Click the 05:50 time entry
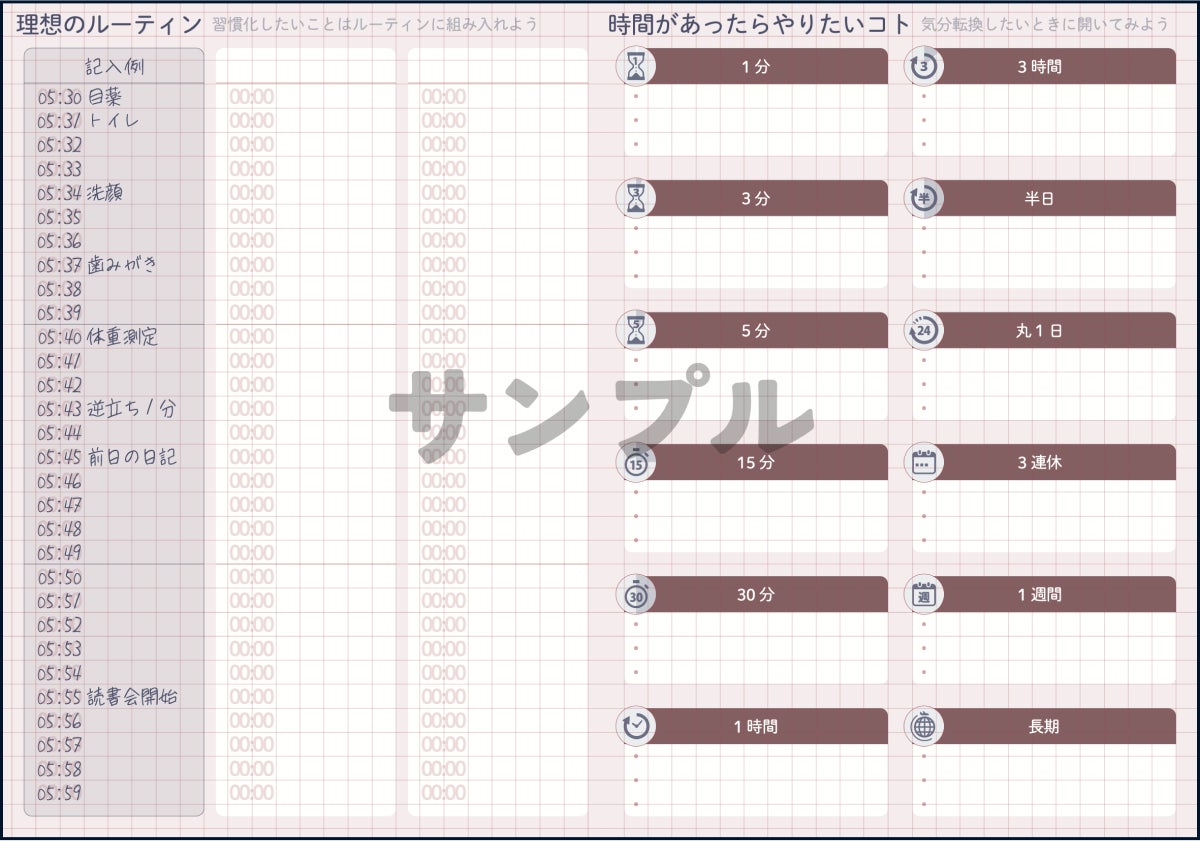1200x841 pixels. pos(60,577)
